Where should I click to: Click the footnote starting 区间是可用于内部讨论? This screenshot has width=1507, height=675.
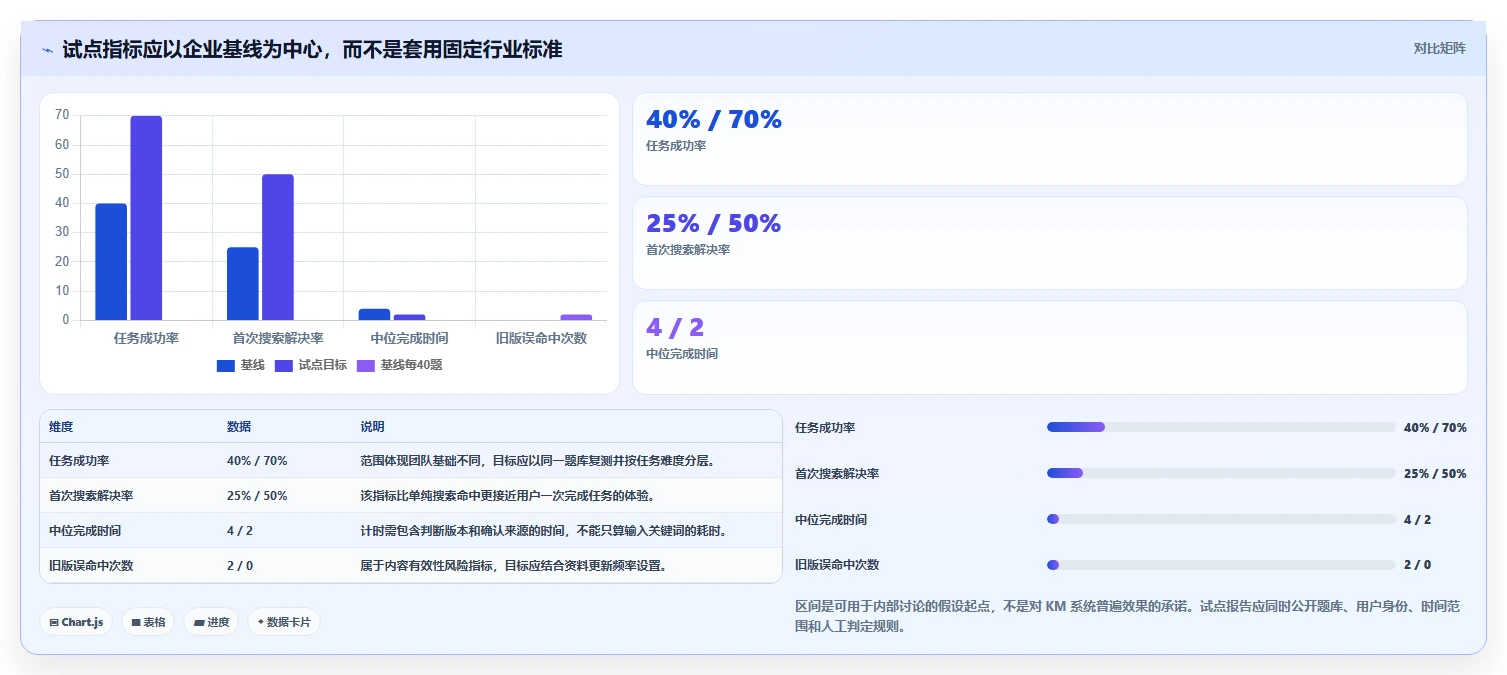(1130, 617)
